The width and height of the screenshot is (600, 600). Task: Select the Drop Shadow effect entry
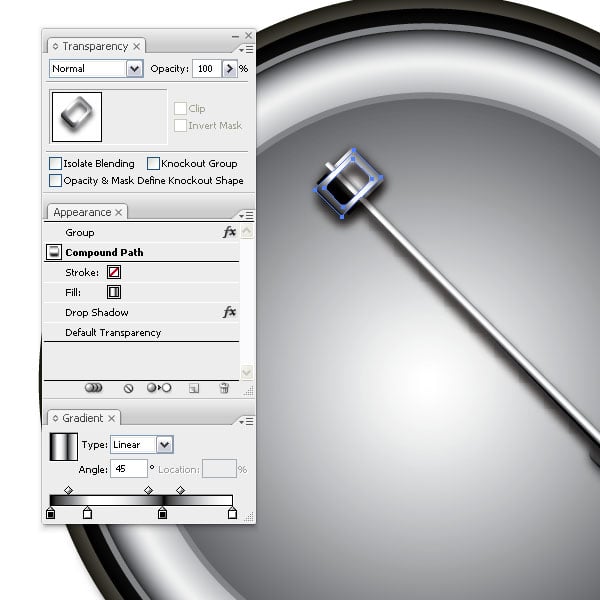[x=97, y=312]
